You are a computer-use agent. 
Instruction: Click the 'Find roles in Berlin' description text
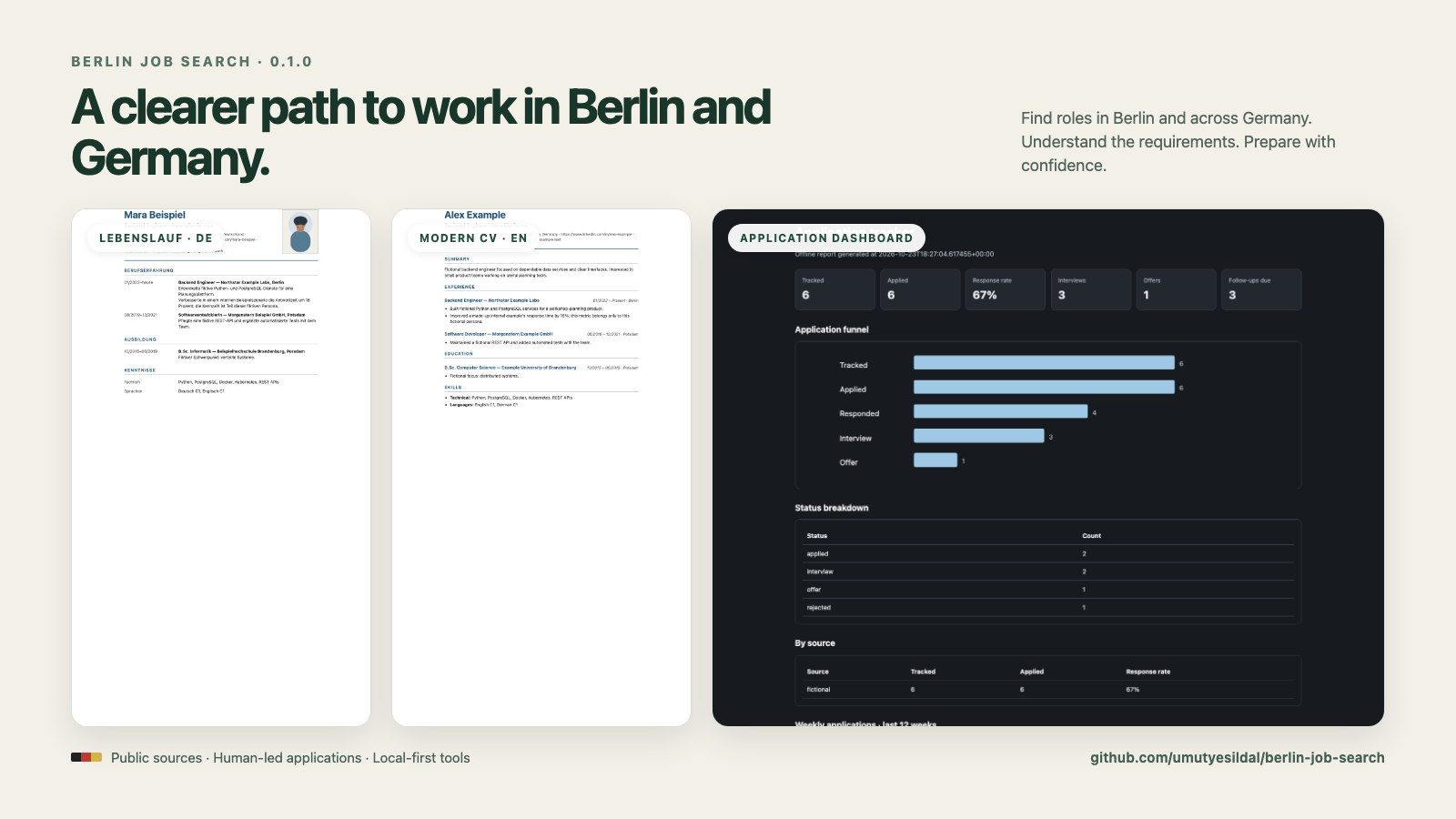pos(1178,142)
